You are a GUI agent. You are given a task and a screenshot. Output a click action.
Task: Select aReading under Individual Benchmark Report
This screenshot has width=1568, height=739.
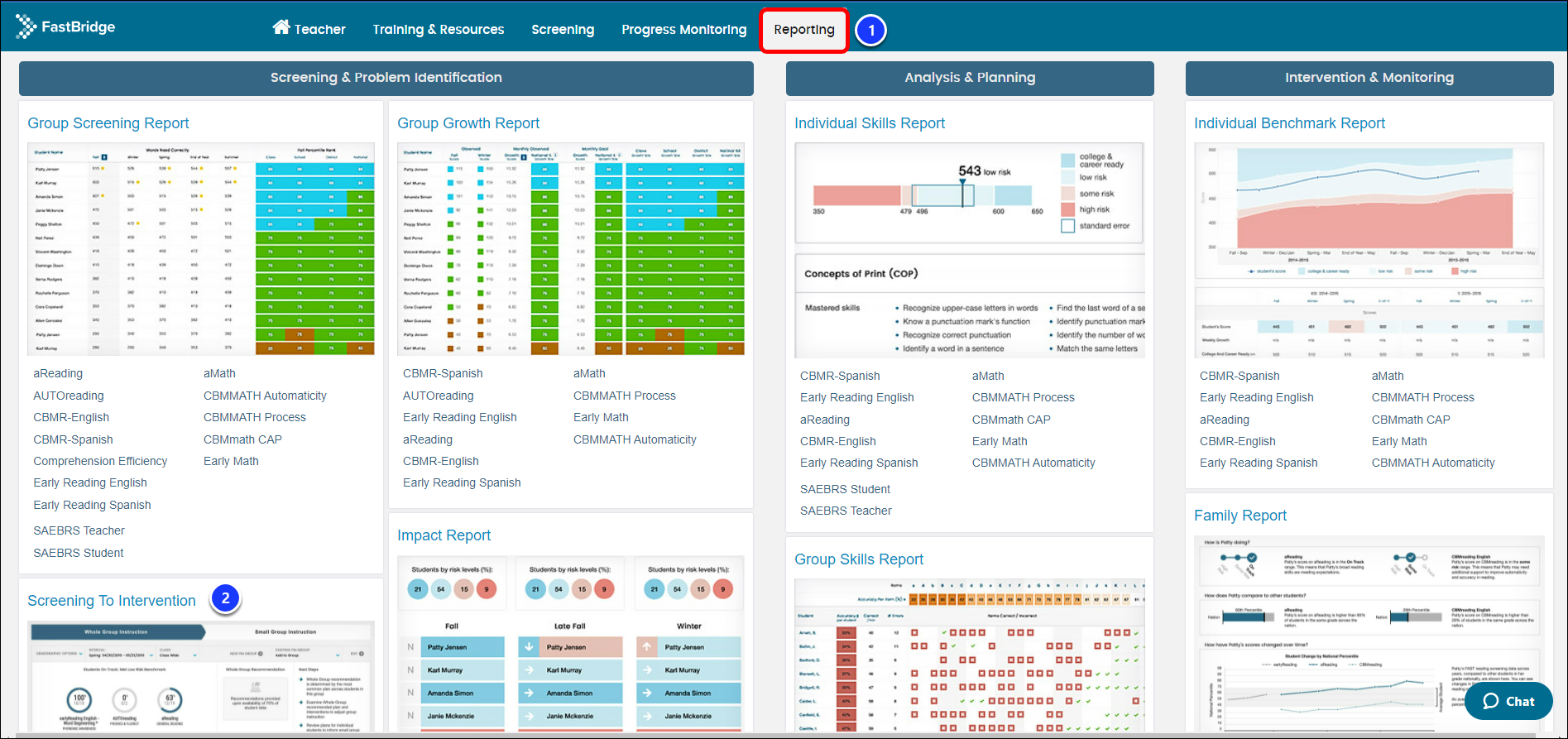click(1225, 420)
